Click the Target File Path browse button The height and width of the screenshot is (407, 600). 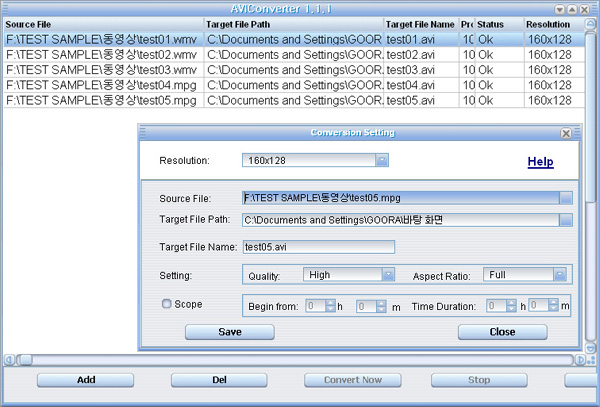(x=566, y=220)
